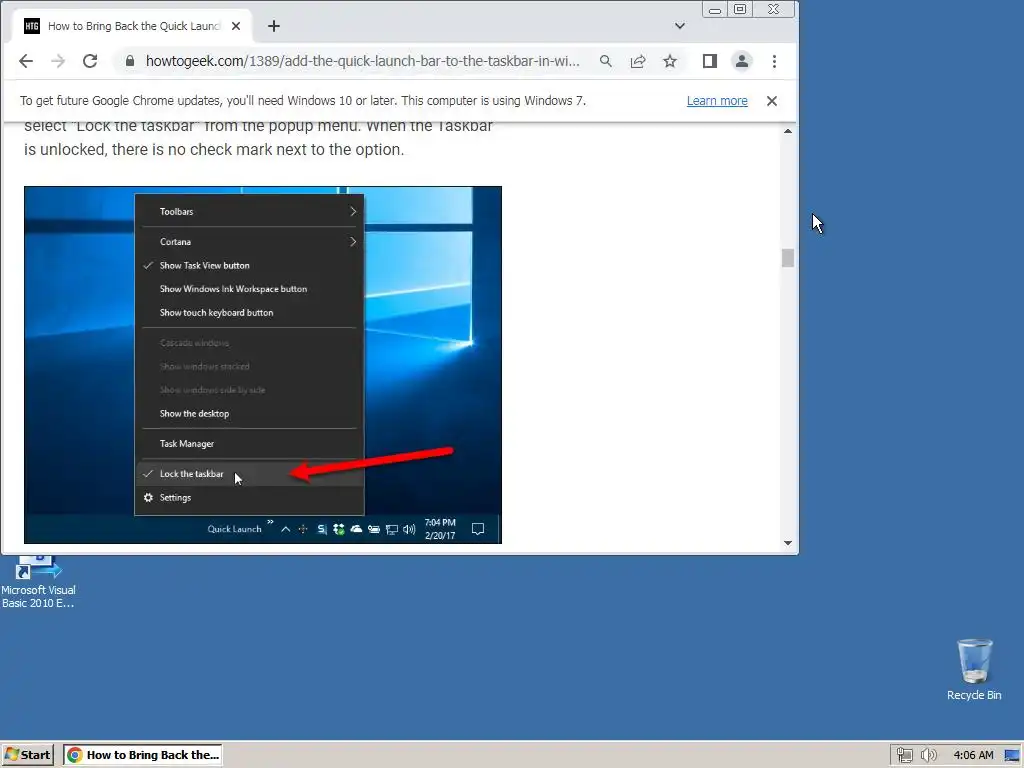1024x768 pixels.
Task: Click the paragraph about the unlocked taskbar
Action: 259,138
